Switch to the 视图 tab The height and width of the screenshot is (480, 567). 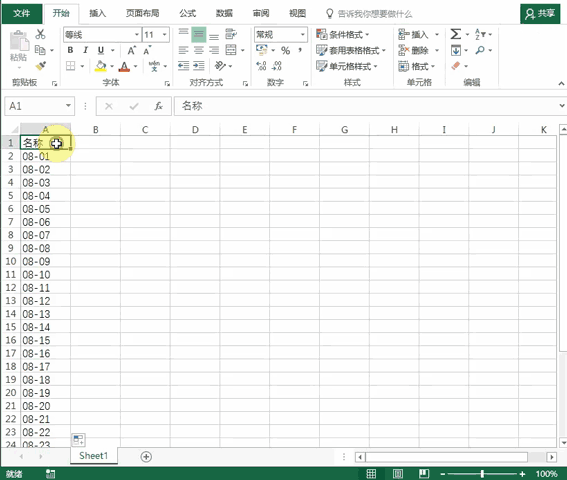(x=297, y=13)
